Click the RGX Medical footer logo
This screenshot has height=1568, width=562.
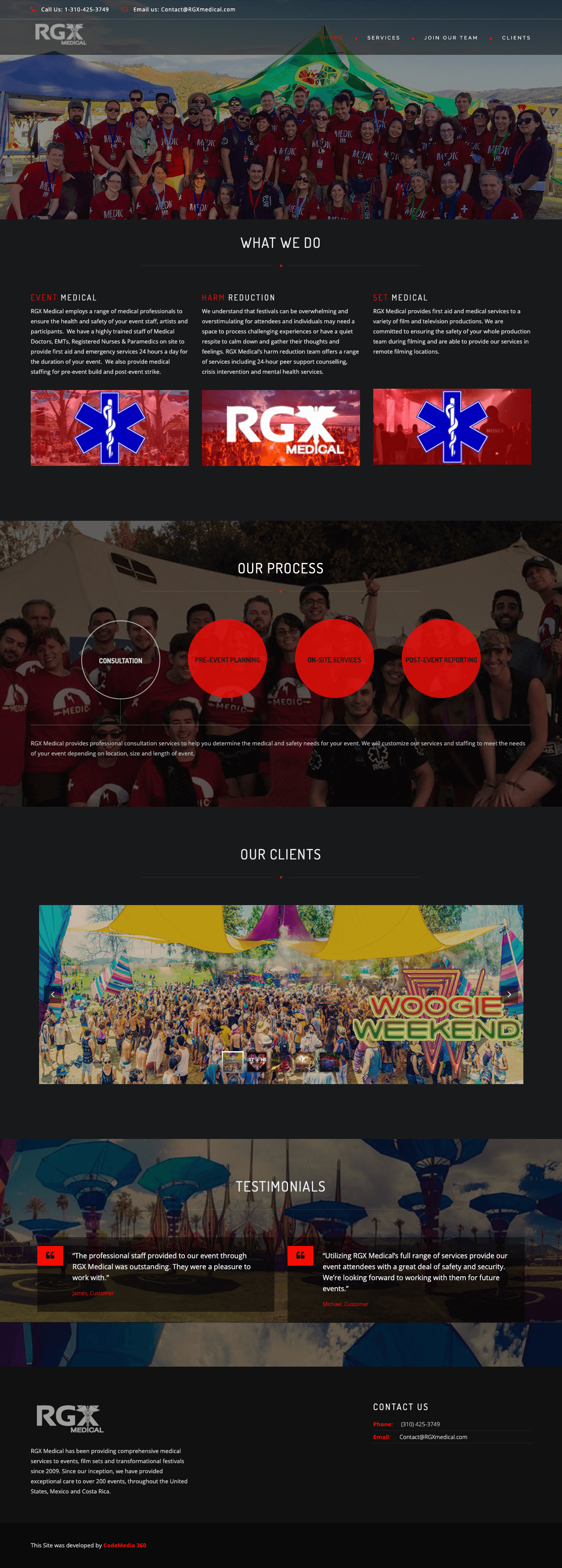pyautogui.click(x=69, y=1419)
